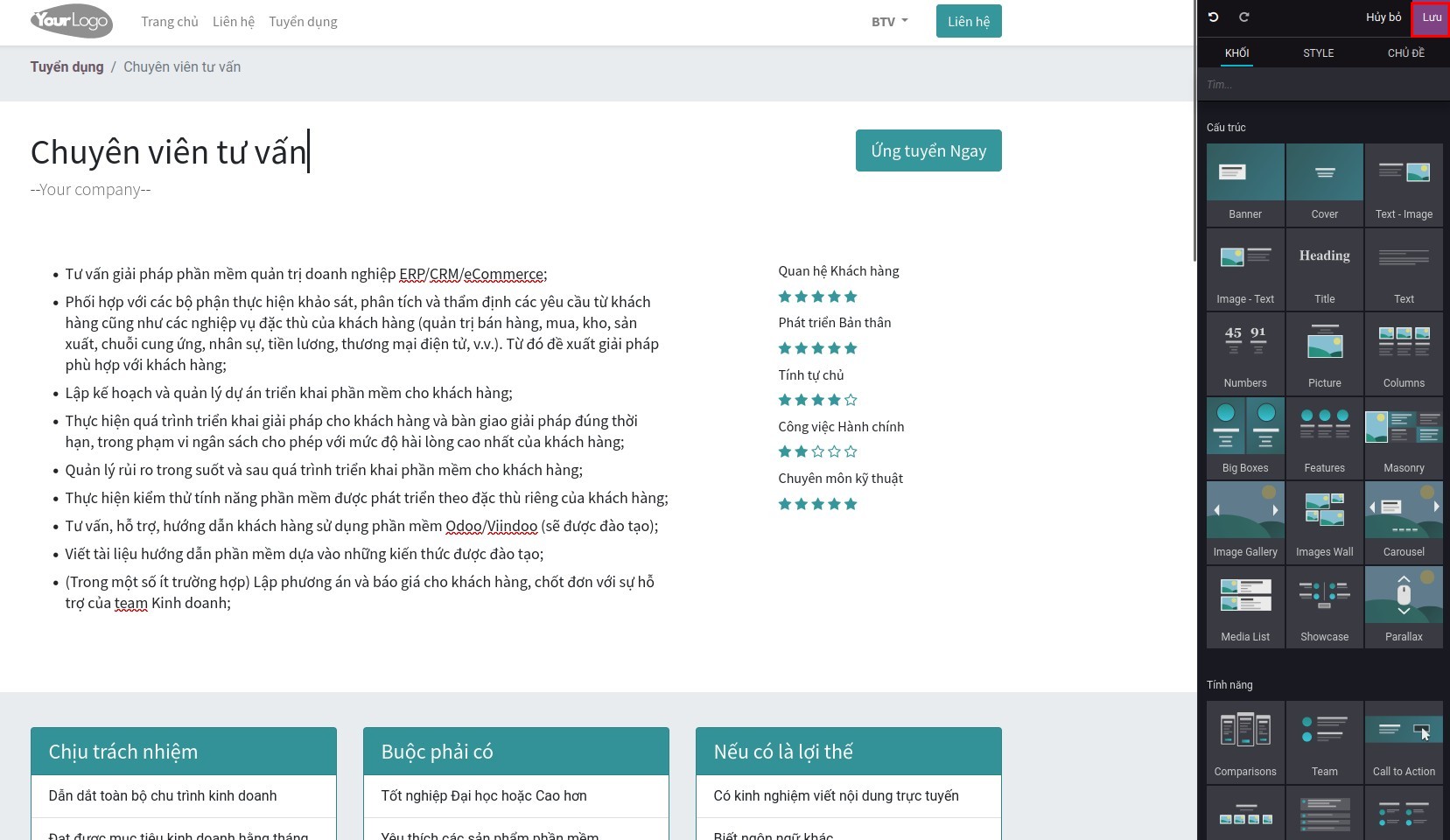Select the Masonry layout block

pos(1404,437)
